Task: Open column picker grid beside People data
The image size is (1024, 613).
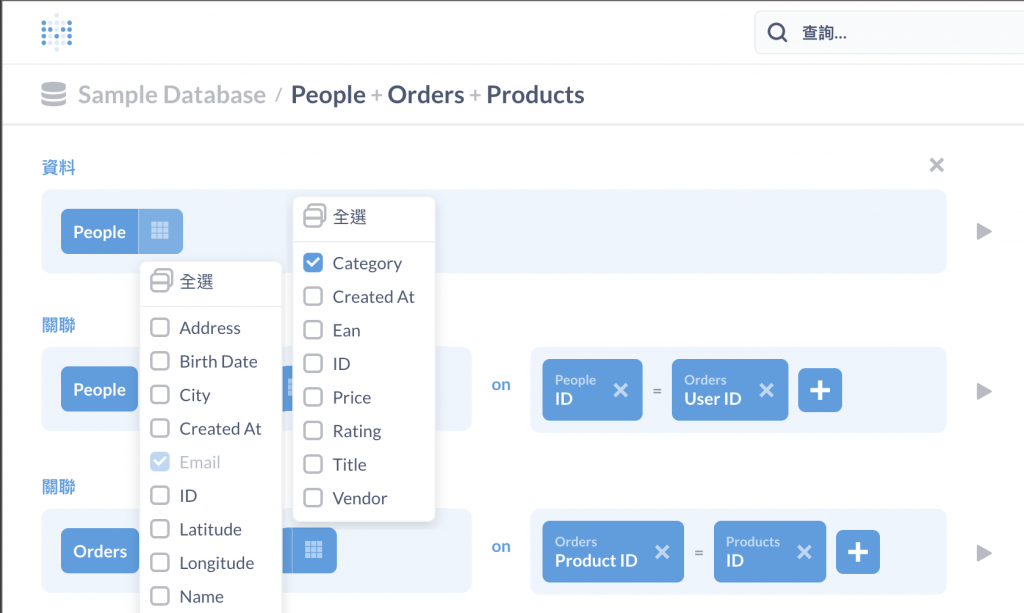Action: [160, 231]
